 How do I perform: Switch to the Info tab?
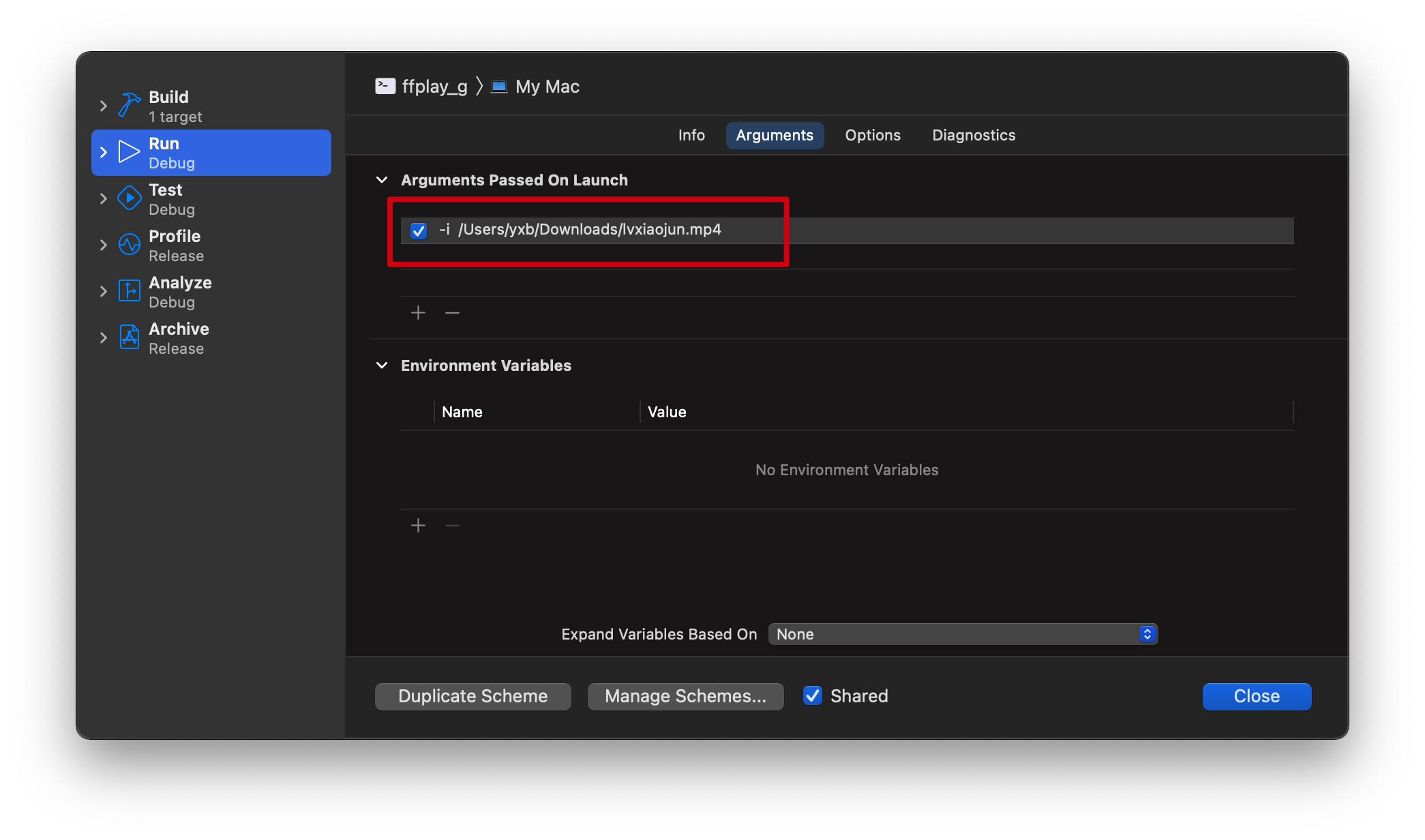(691, 135)
